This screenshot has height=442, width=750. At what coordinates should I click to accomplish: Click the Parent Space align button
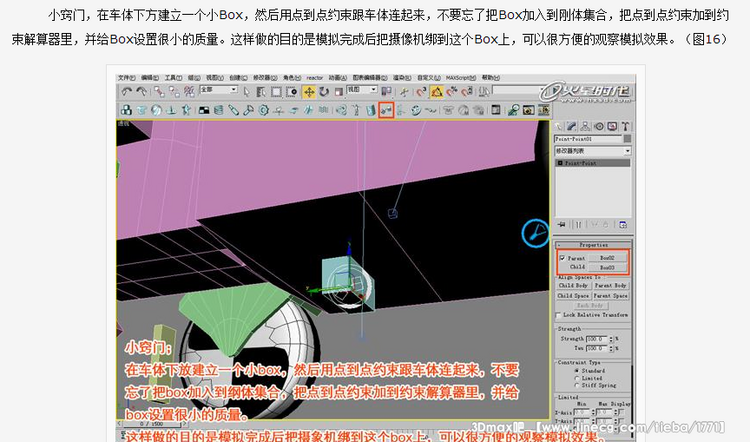610,296
